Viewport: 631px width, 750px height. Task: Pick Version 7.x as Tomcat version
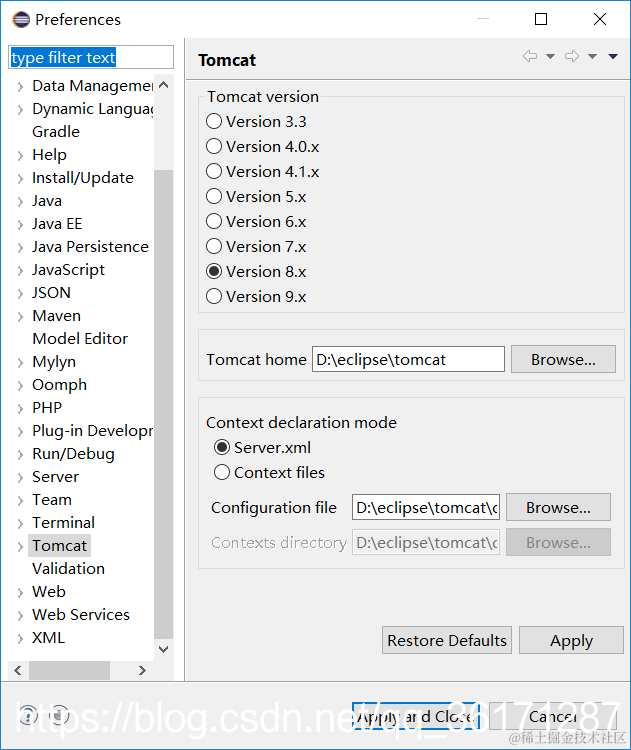point(214,246)
